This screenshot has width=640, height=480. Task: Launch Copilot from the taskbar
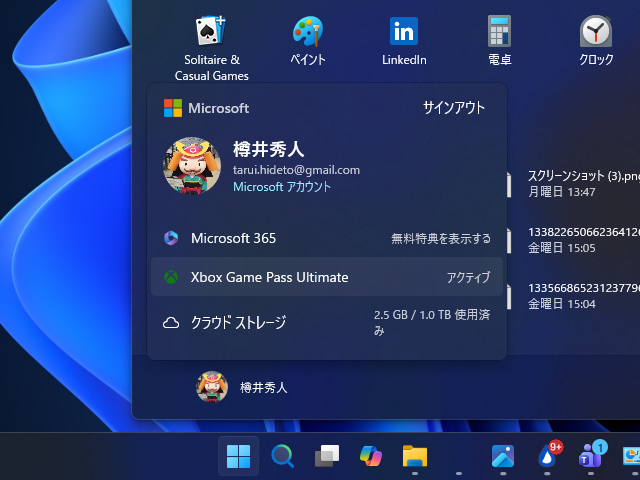[x=371, y=456]
